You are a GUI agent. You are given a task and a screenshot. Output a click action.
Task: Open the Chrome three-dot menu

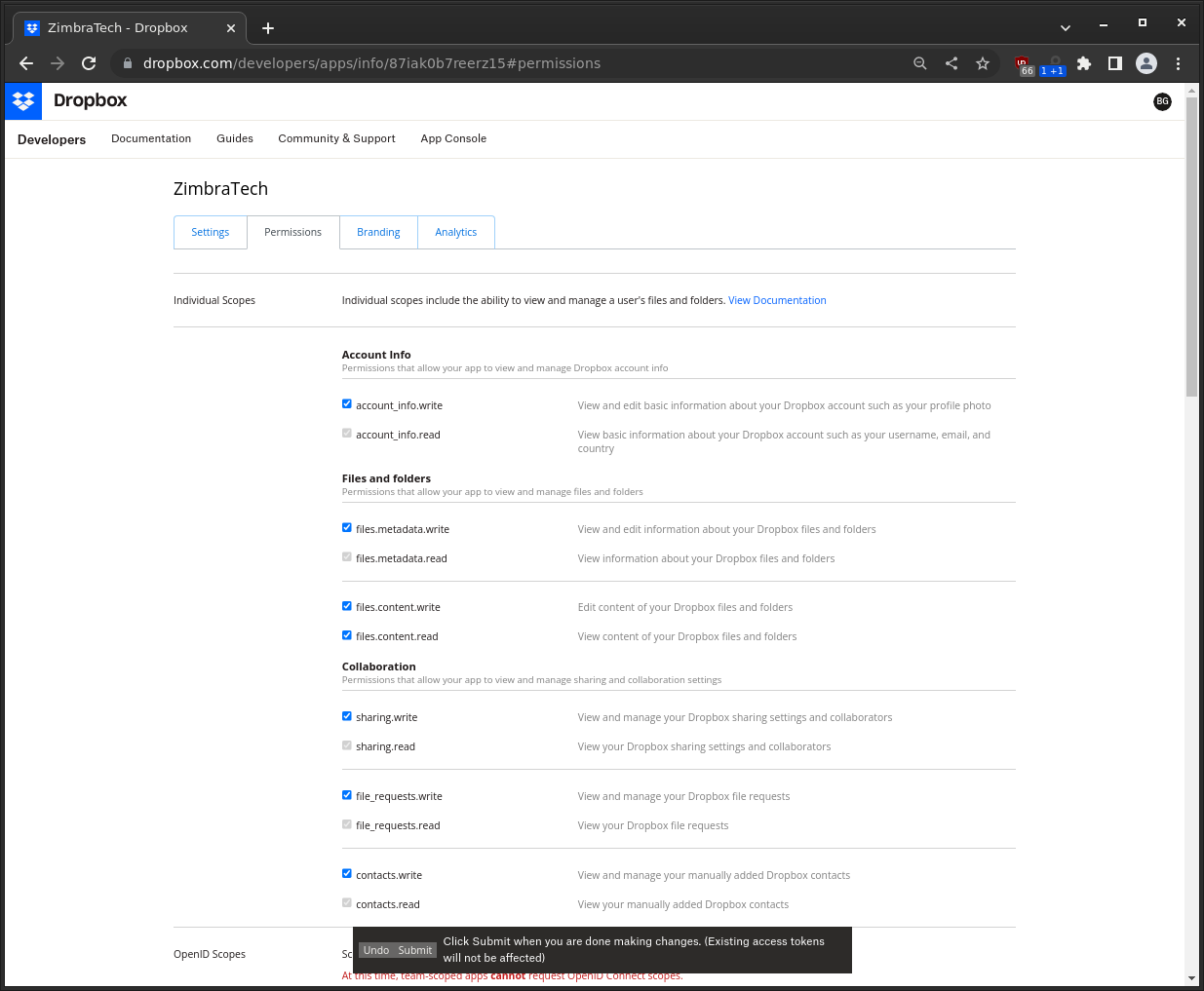[1179, 63]
